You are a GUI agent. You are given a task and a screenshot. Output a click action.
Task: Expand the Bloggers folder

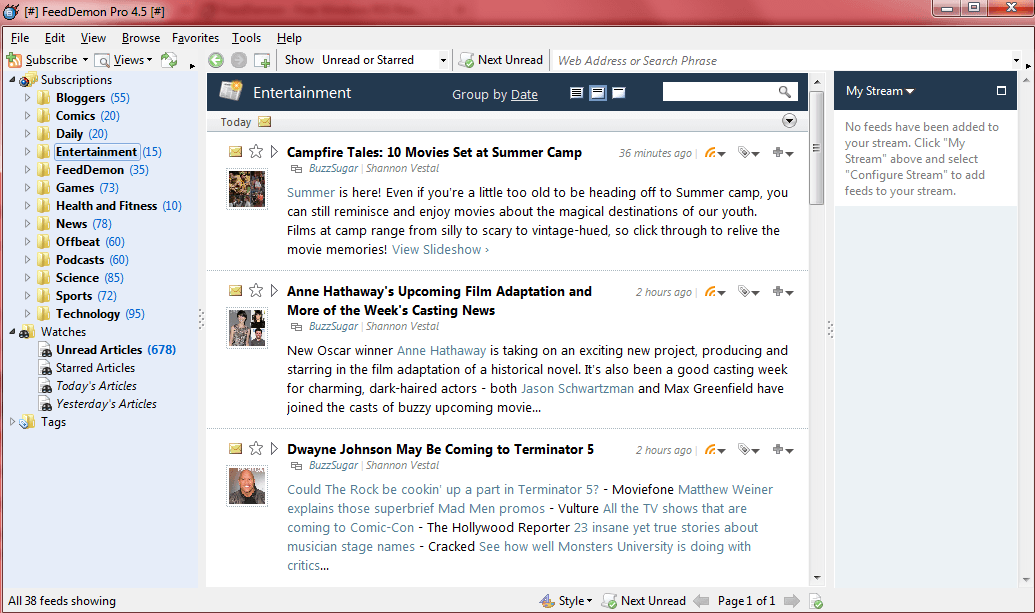point(27,97)
